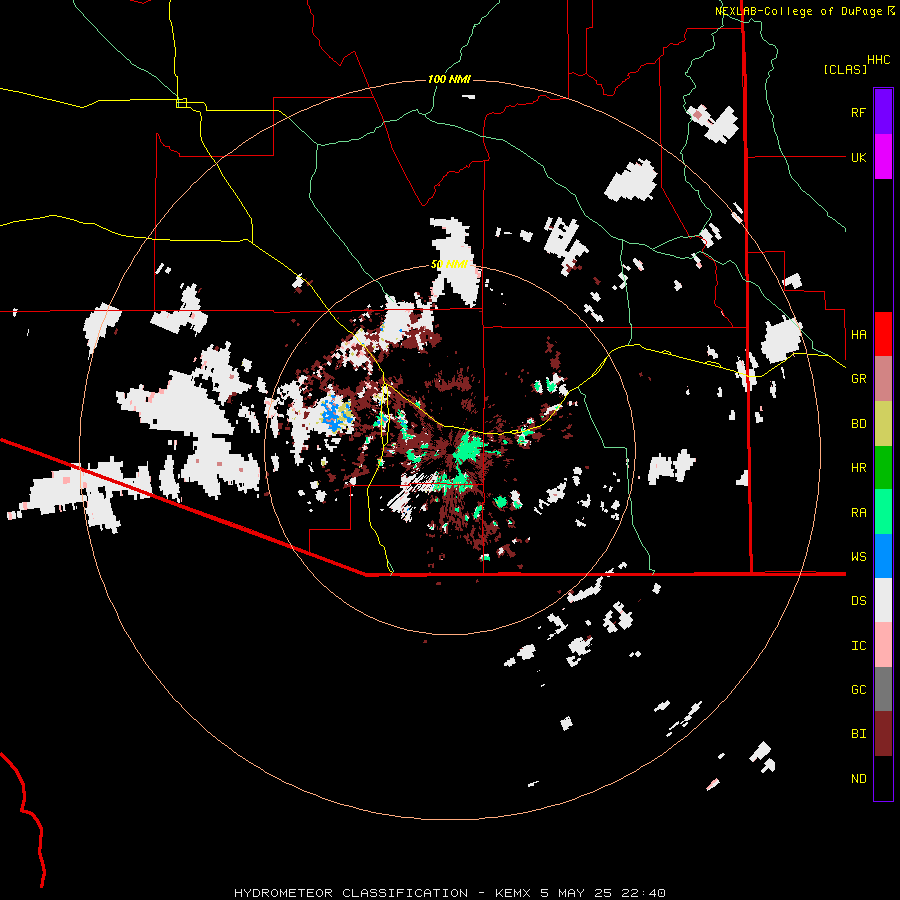Click the [CLAS] units label
Screen dimensions: 900x900
pos(845,70)
